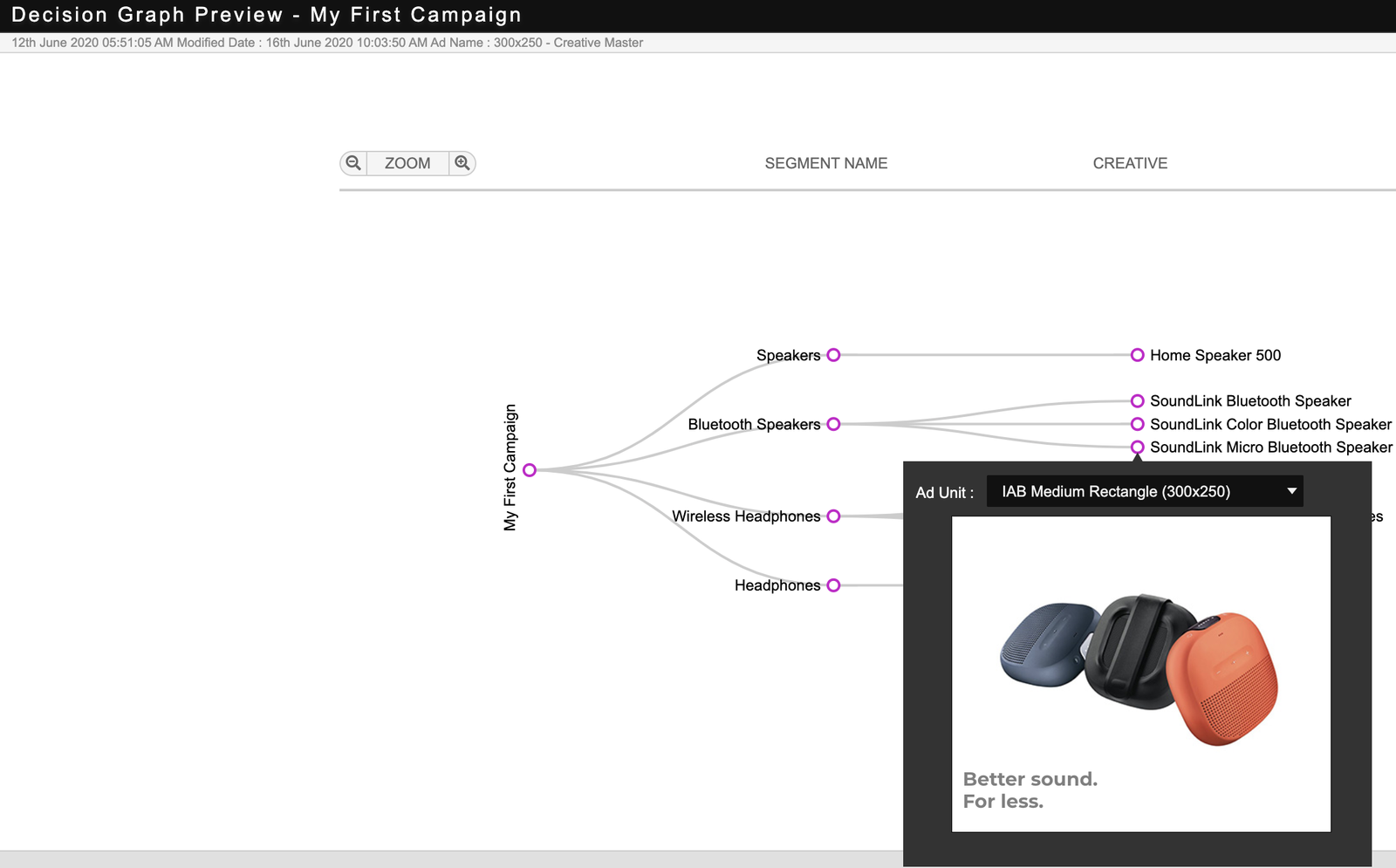Click SoundLink Bluetooth Speaker node circle
The width and height of the screenshot is (1396, 868).
pos(1137,401)
